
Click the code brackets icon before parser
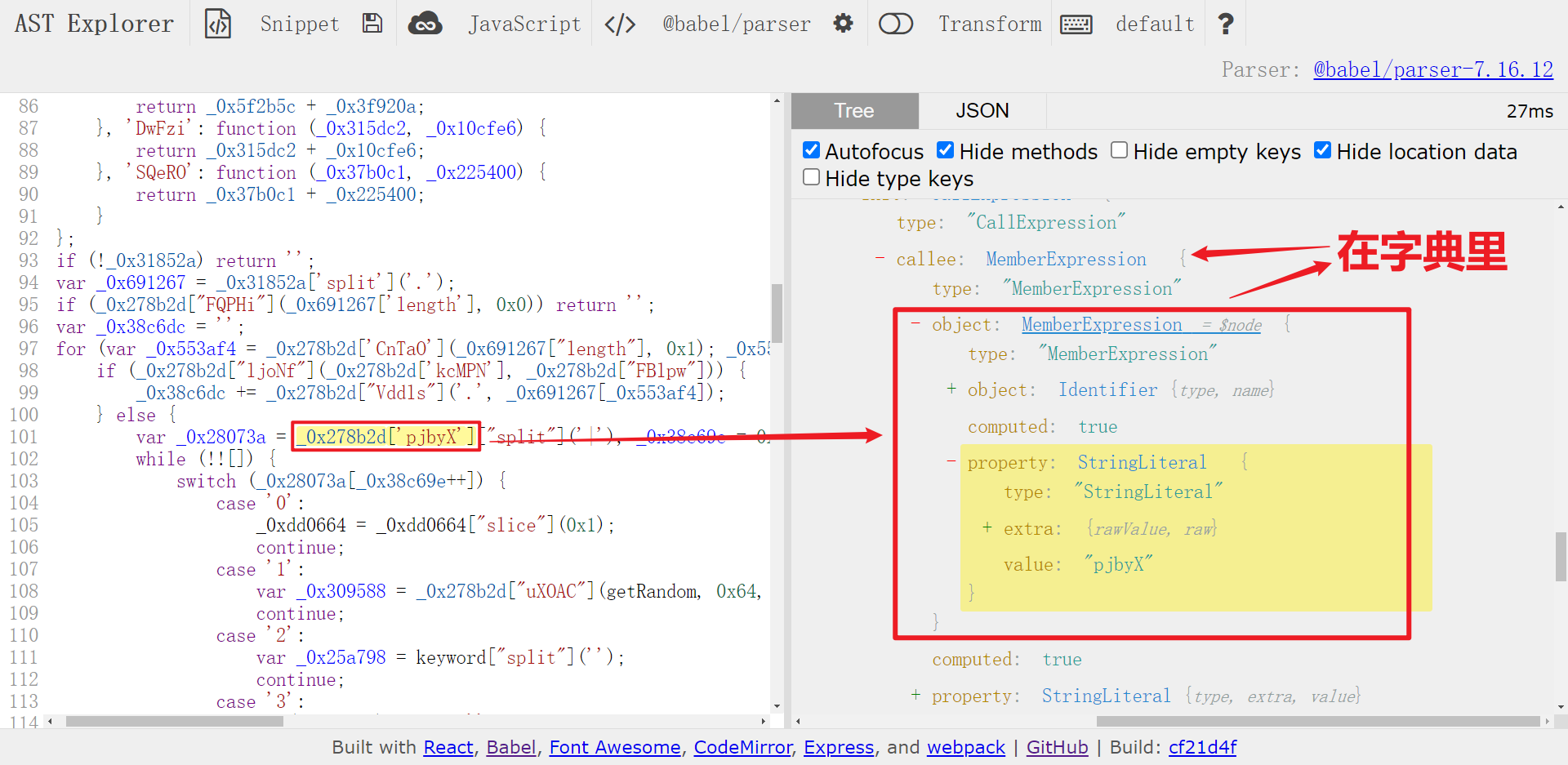pyautogui.click(x=620, y=24)
